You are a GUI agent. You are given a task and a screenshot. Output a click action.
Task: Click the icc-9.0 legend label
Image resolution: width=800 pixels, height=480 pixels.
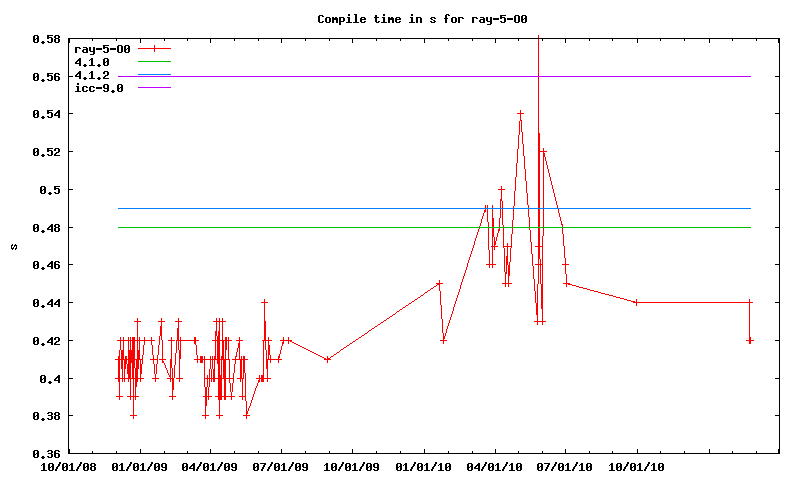(99, 87)
